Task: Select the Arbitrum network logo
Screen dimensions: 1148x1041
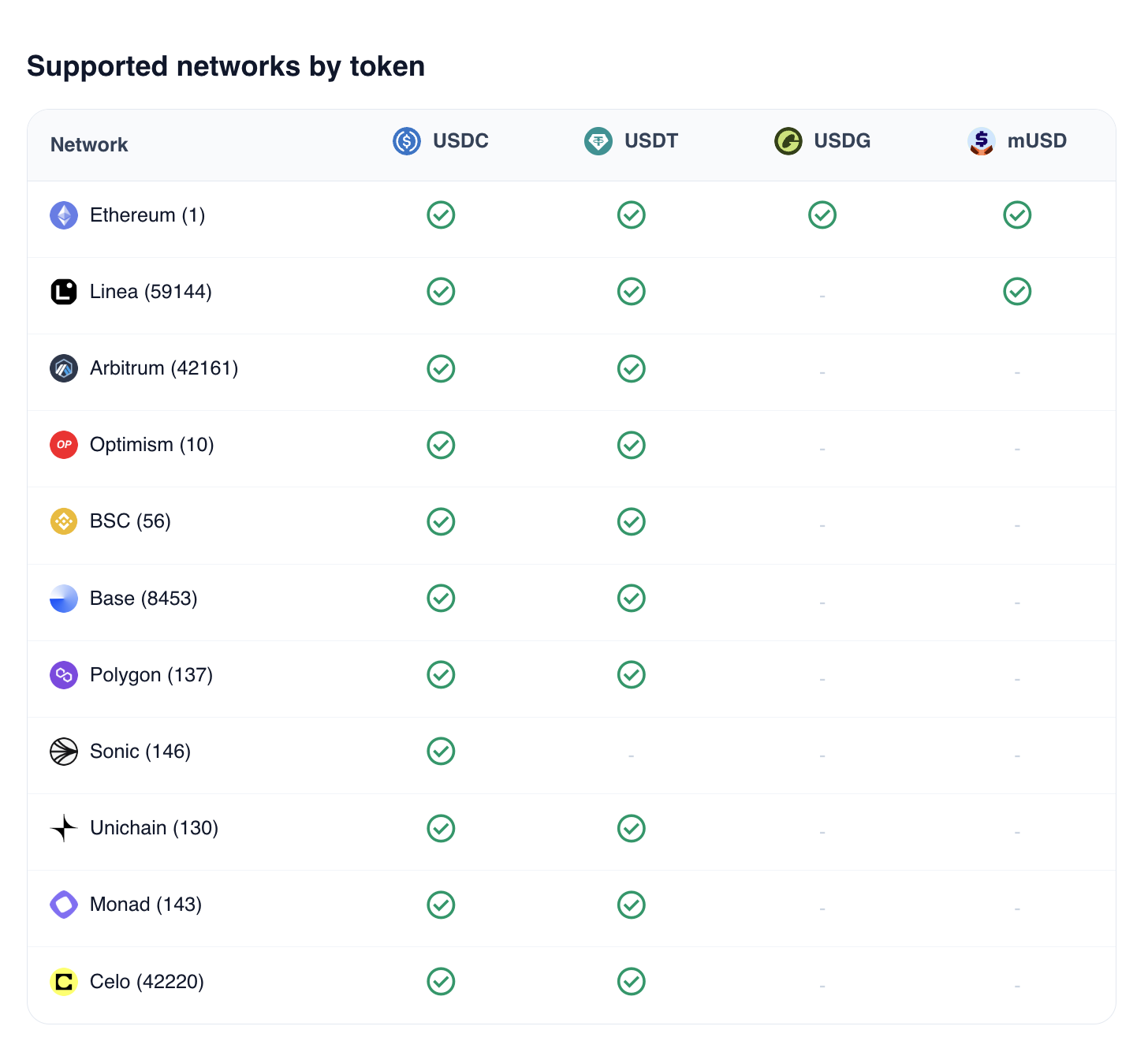Action: (x=64, y=368)
